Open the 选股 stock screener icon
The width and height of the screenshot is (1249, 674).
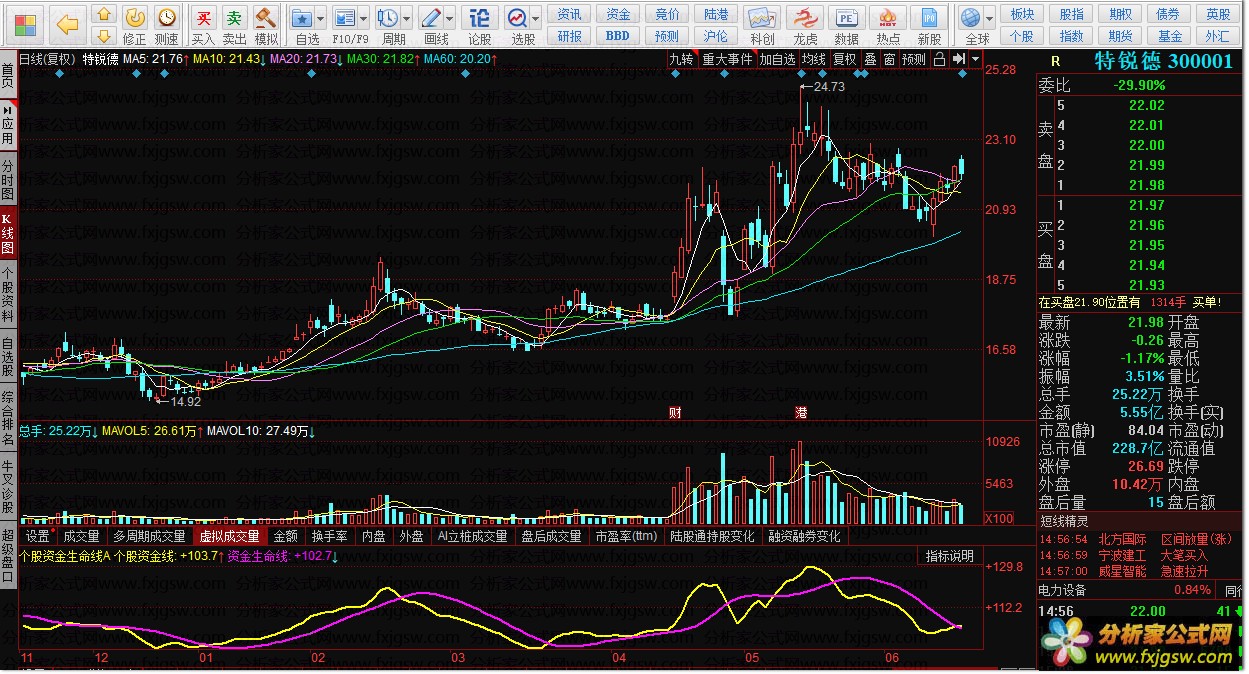[517, 17]
